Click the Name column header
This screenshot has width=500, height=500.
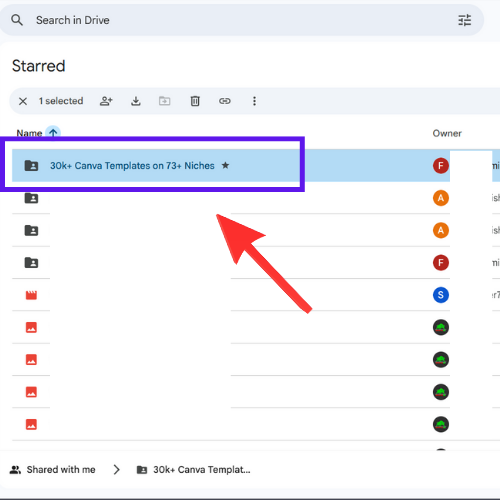point(29,133)
